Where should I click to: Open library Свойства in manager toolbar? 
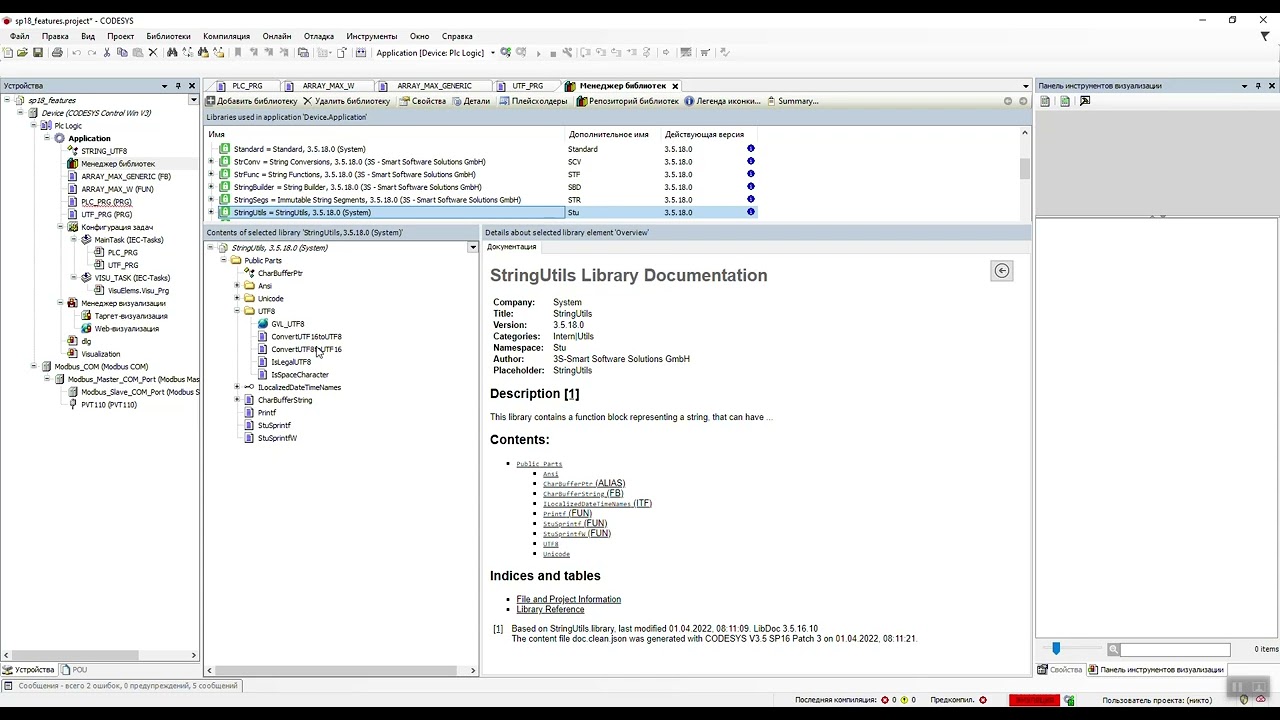pyautogui.click(x=422, y=101)
